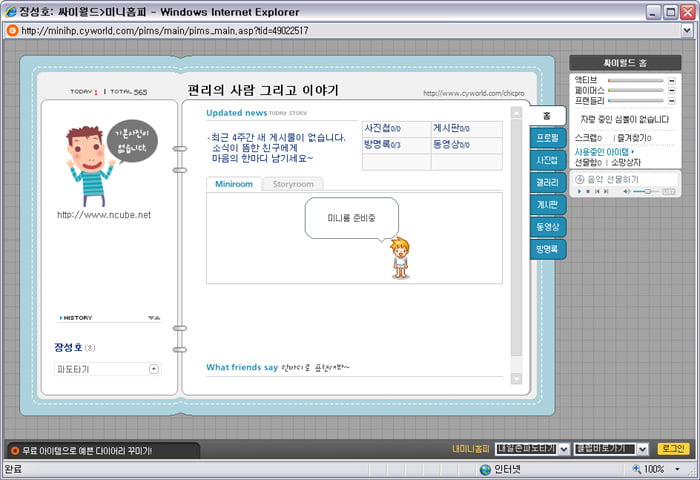Open 사진첩 0/0 in updated news
The width and height of the screenshot is (700, 480).
(383, 129)
